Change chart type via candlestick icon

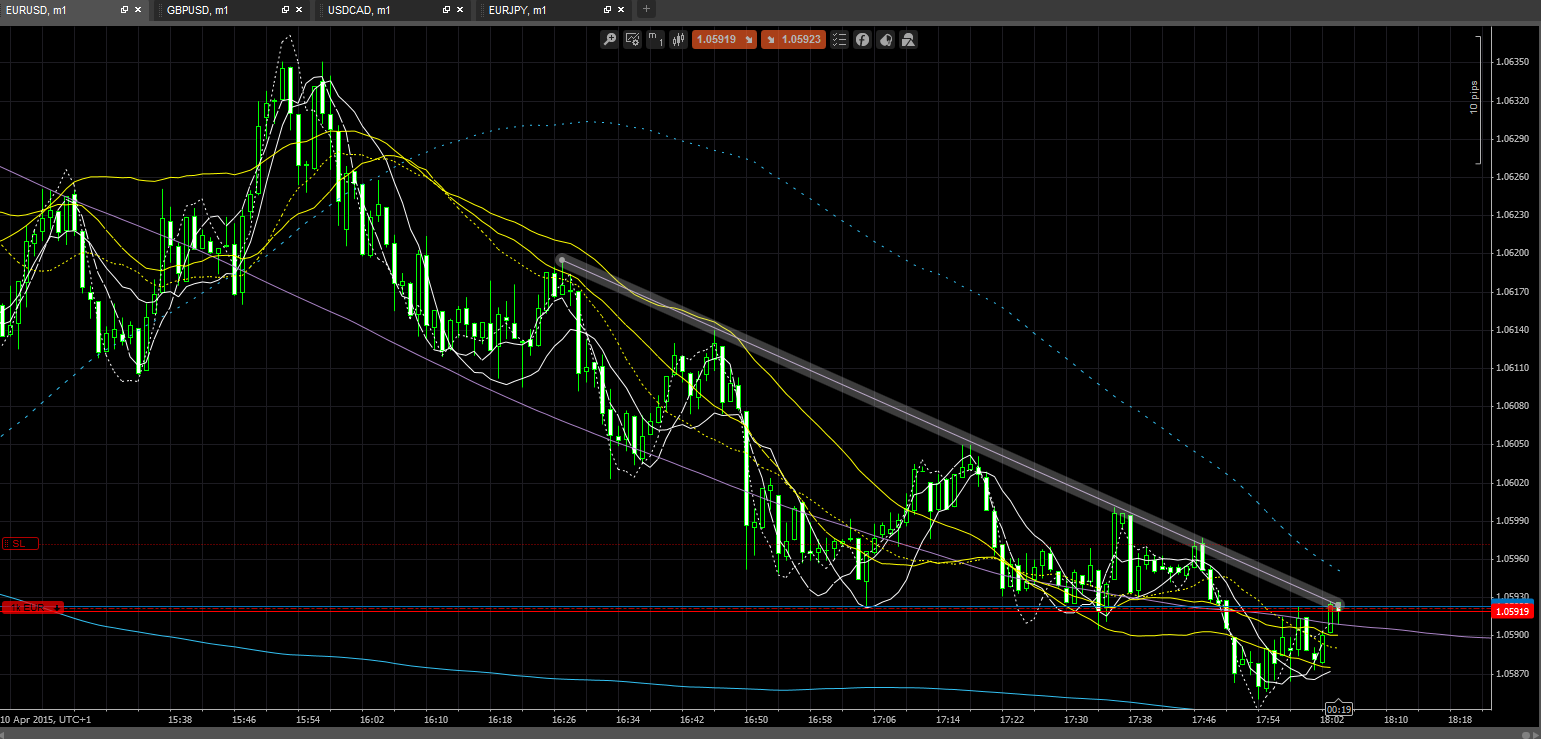coord(678,40)
